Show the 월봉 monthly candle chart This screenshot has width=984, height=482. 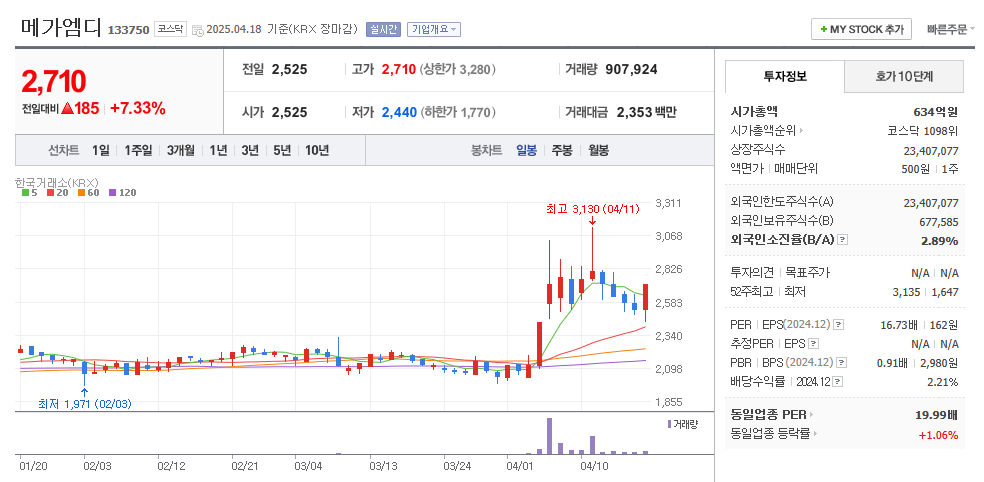pyautogui.click(x=598, y=151)
